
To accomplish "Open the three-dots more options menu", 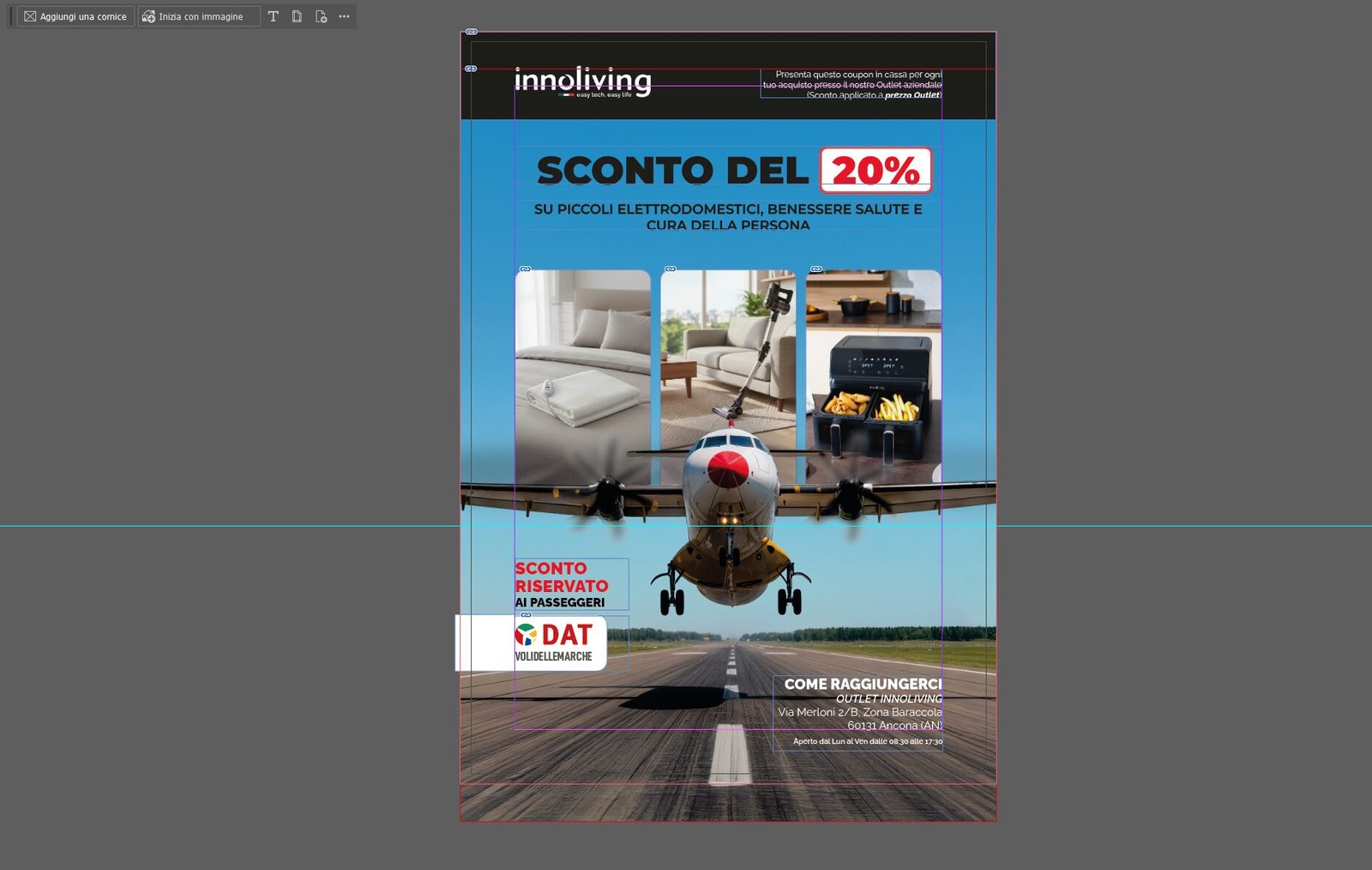I will point(344,16).
